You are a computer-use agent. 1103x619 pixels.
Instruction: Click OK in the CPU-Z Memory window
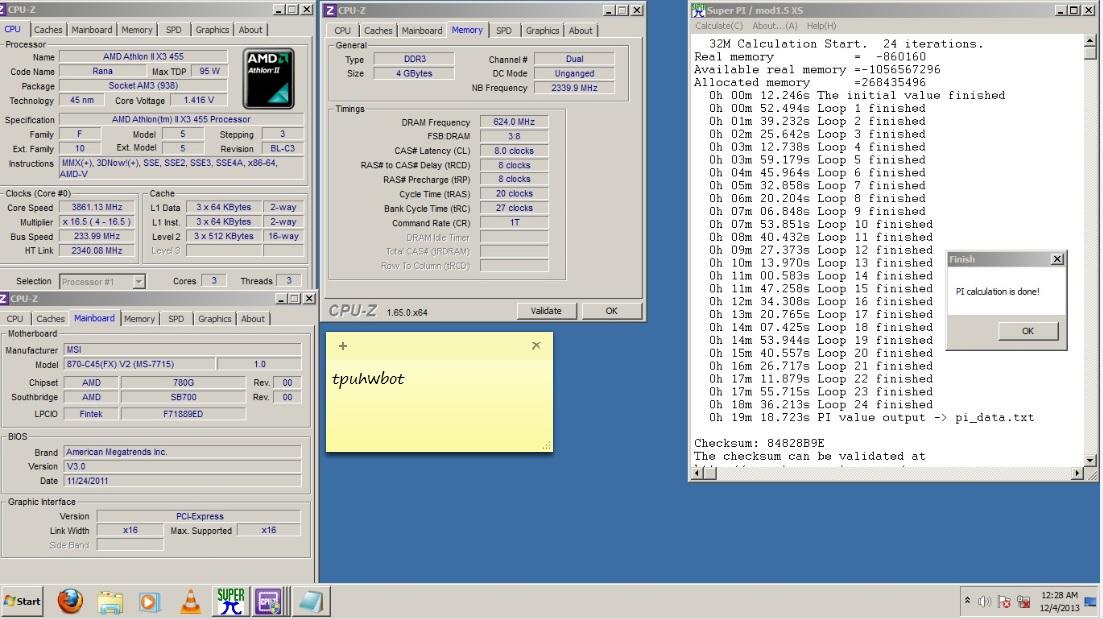pyautogui.click(x=611, y=310)
